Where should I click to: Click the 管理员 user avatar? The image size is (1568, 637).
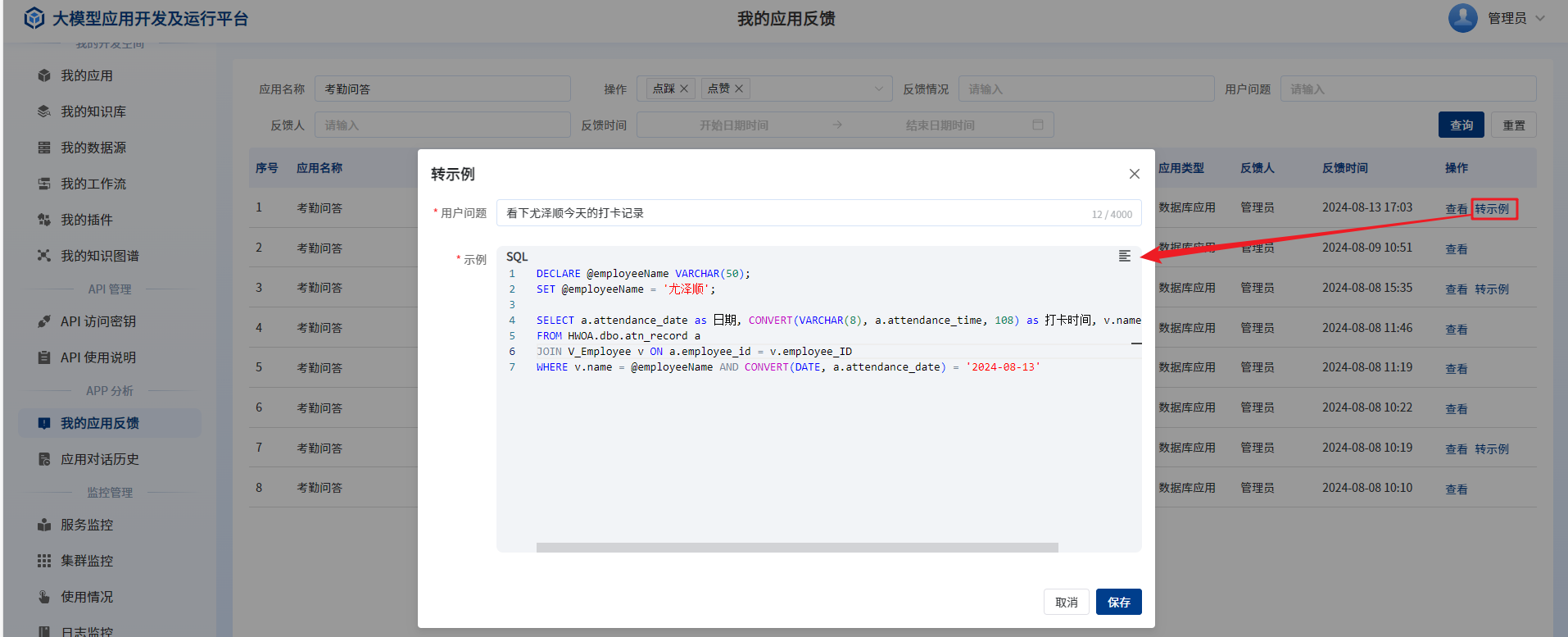[x=1462, y=18]
